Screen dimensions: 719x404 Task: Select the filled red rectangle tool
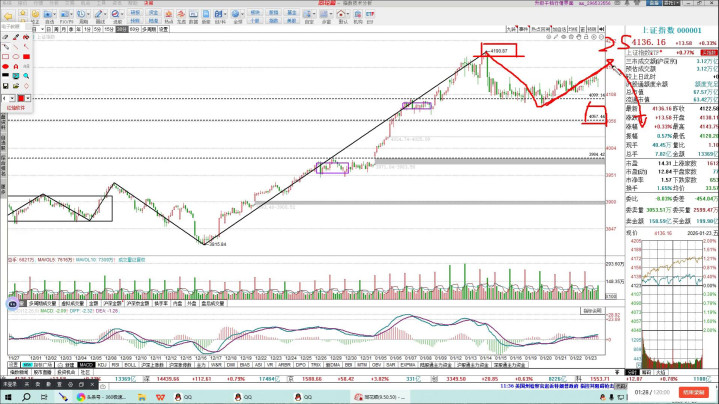point(26,57)
